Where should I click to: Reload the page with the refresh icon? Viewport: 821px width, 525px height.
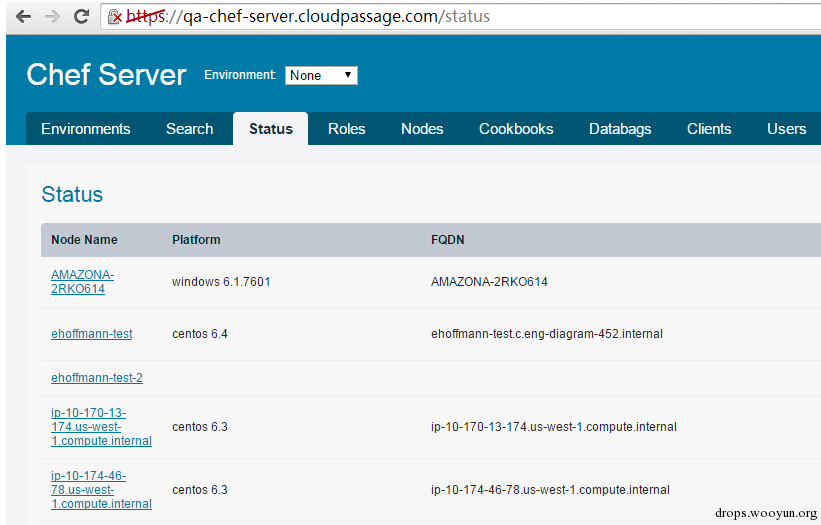[x=81, y=16]
